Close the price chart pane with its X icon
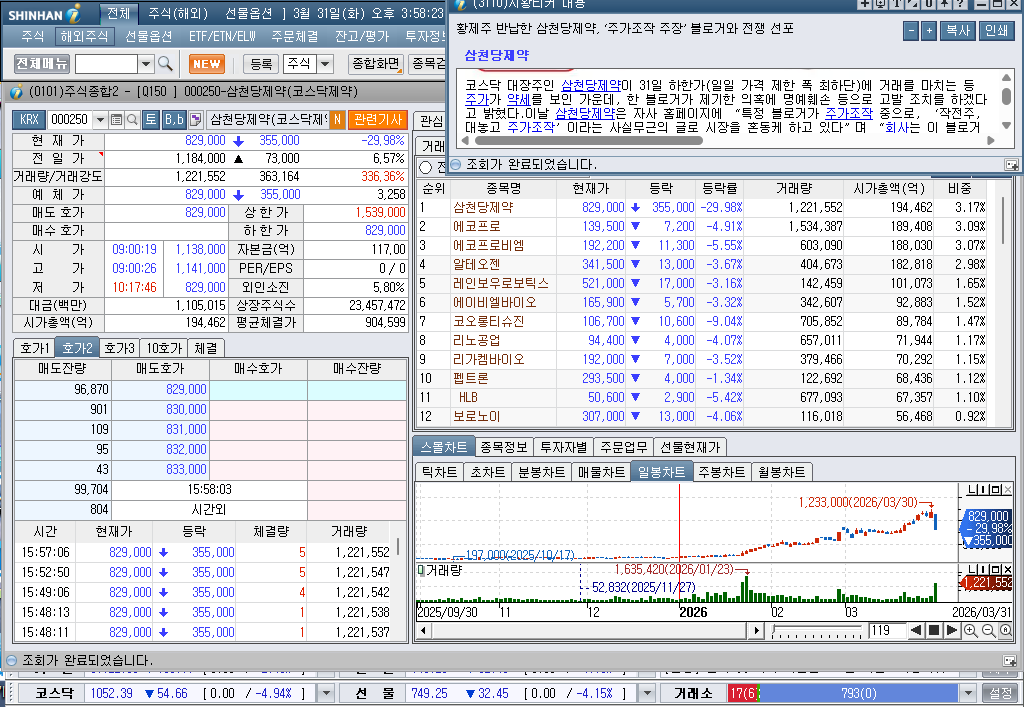 click(x=1008, y=490)
